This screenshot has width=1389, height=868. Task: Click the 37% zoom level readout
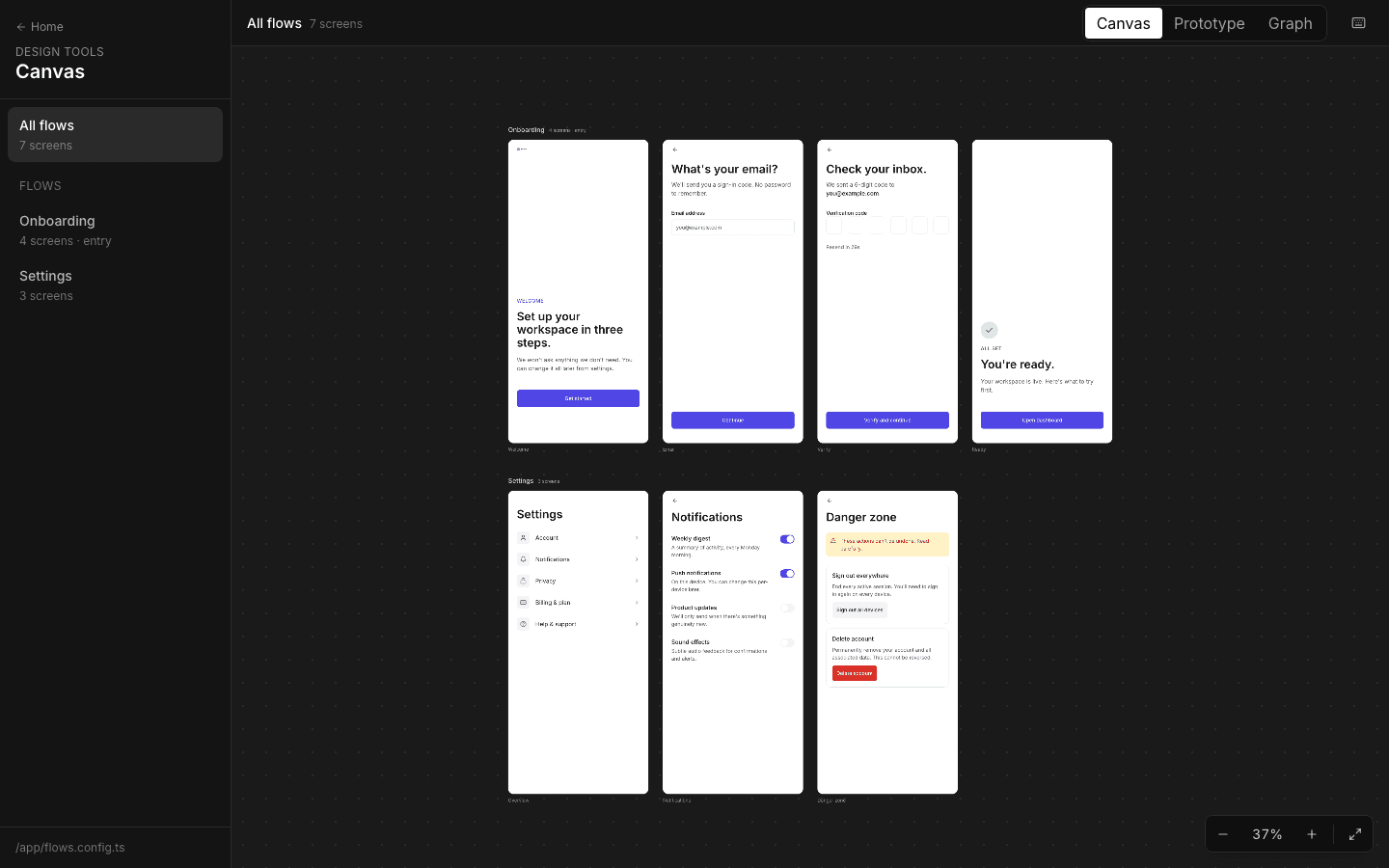click(x=1267, y=834)
